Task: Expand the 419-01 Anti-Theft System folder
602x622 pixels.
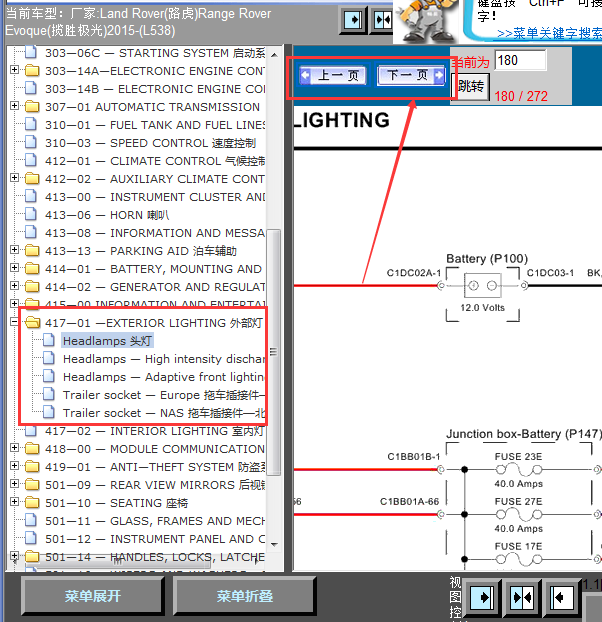Action: (x=14, y=466)
